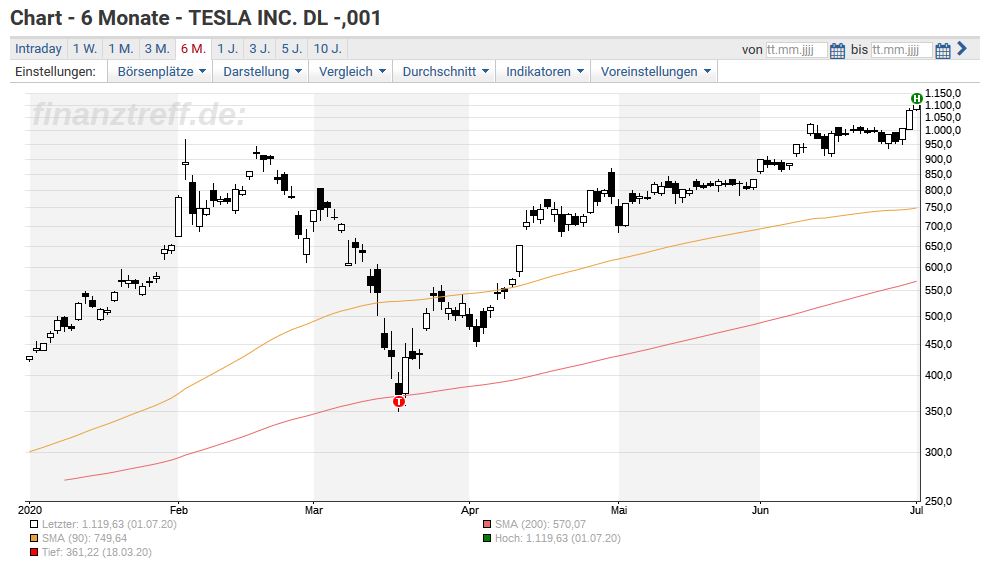Expand the Darstellung dropdown
This screenshot has height=573, width=992.
tap(261, 71)
